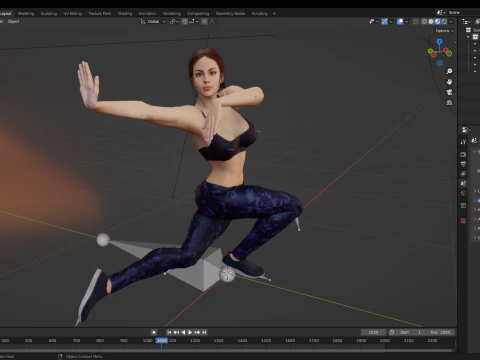The height and width of the screenshot is (360, 480).
Task: Open the properties editor type dropdown
Action: pyautogui.click(x=466, y=130)
